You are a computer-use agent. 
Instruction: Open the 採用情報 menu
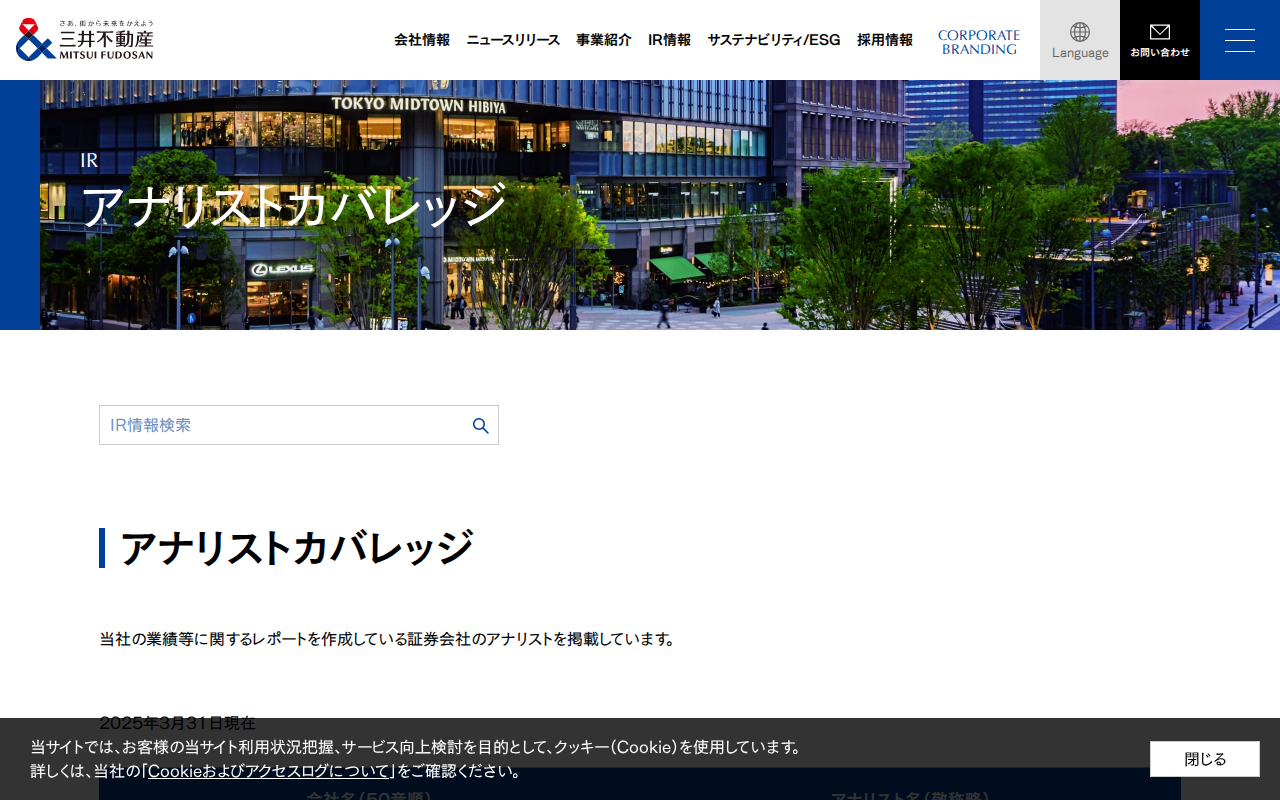click(885, 40)
